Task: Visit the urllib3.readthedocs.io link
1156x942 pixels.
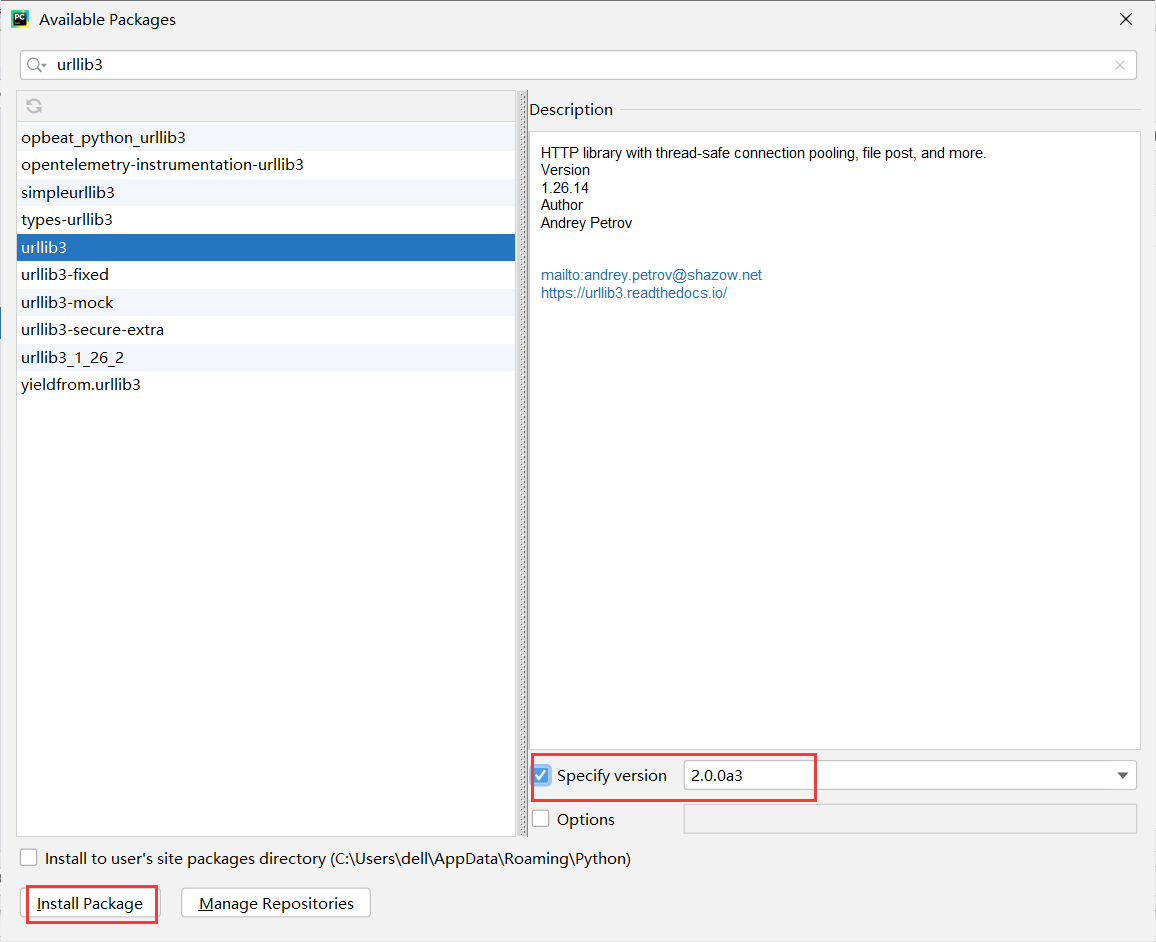Action: (x=633, y=293)
